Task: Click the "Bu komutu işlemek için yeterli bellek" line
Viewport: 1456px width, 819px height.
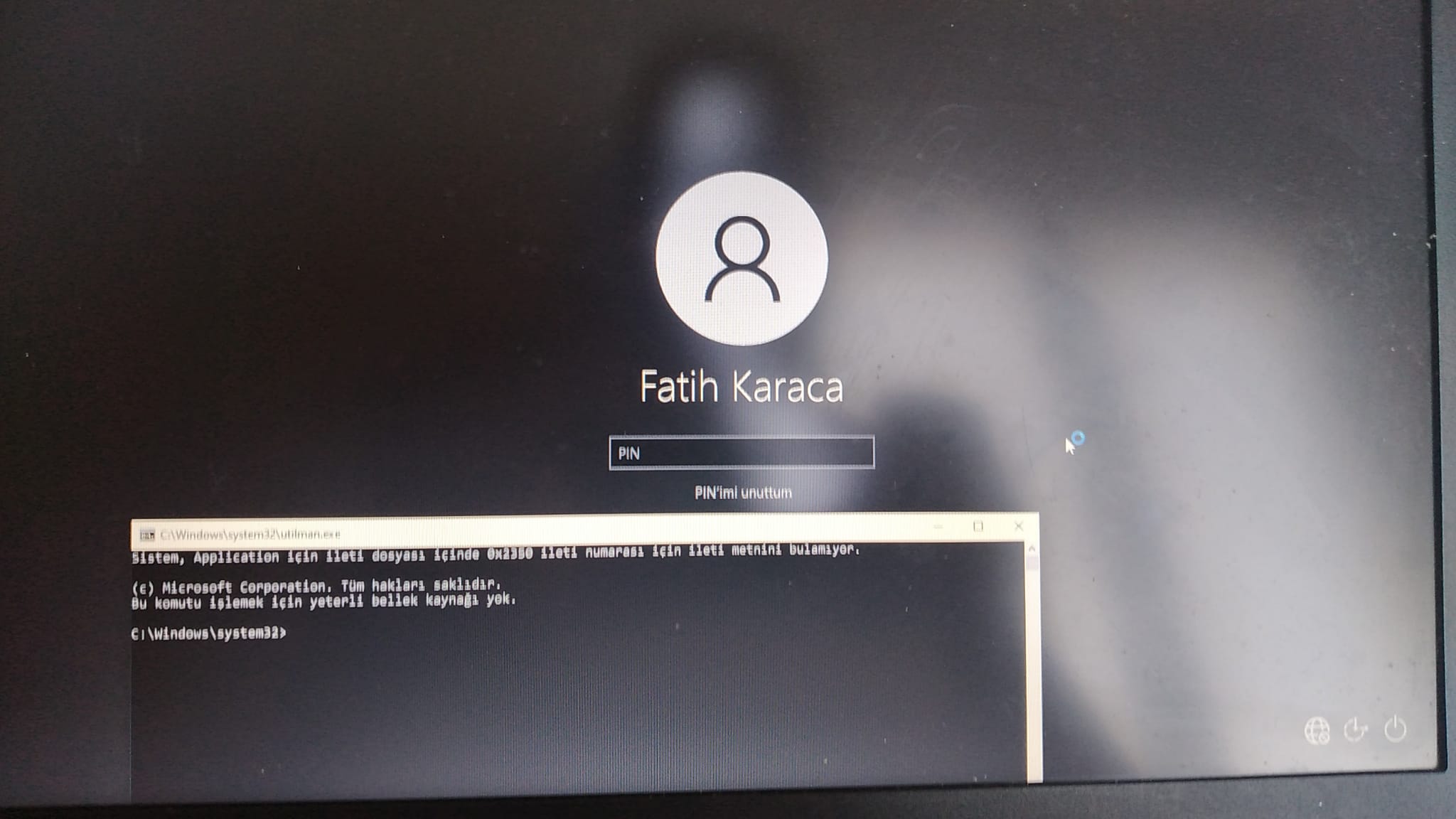Action: pyautogui.click(x=323, y=601)
